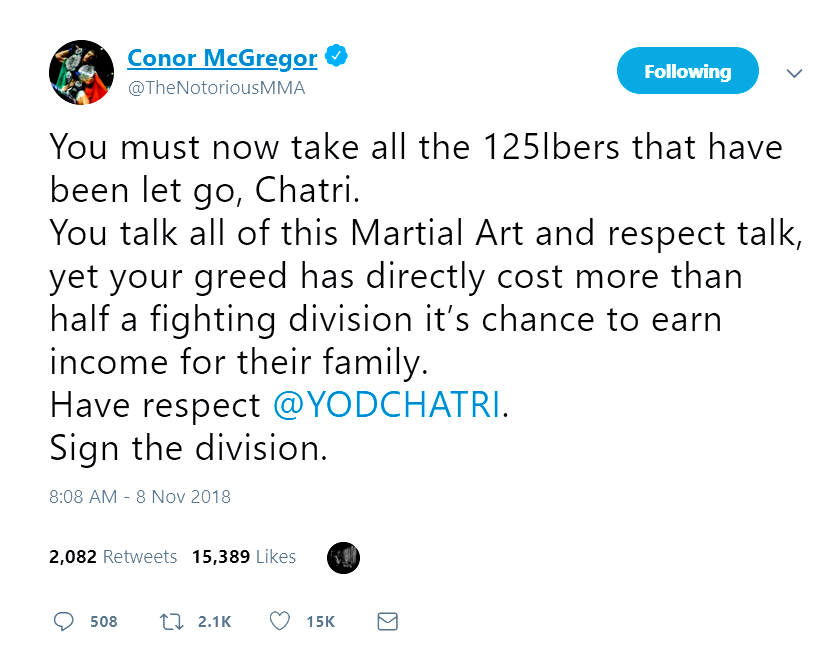
Task: Click the 15K like count
Action: pyautogui.click(x=320, y=621)
